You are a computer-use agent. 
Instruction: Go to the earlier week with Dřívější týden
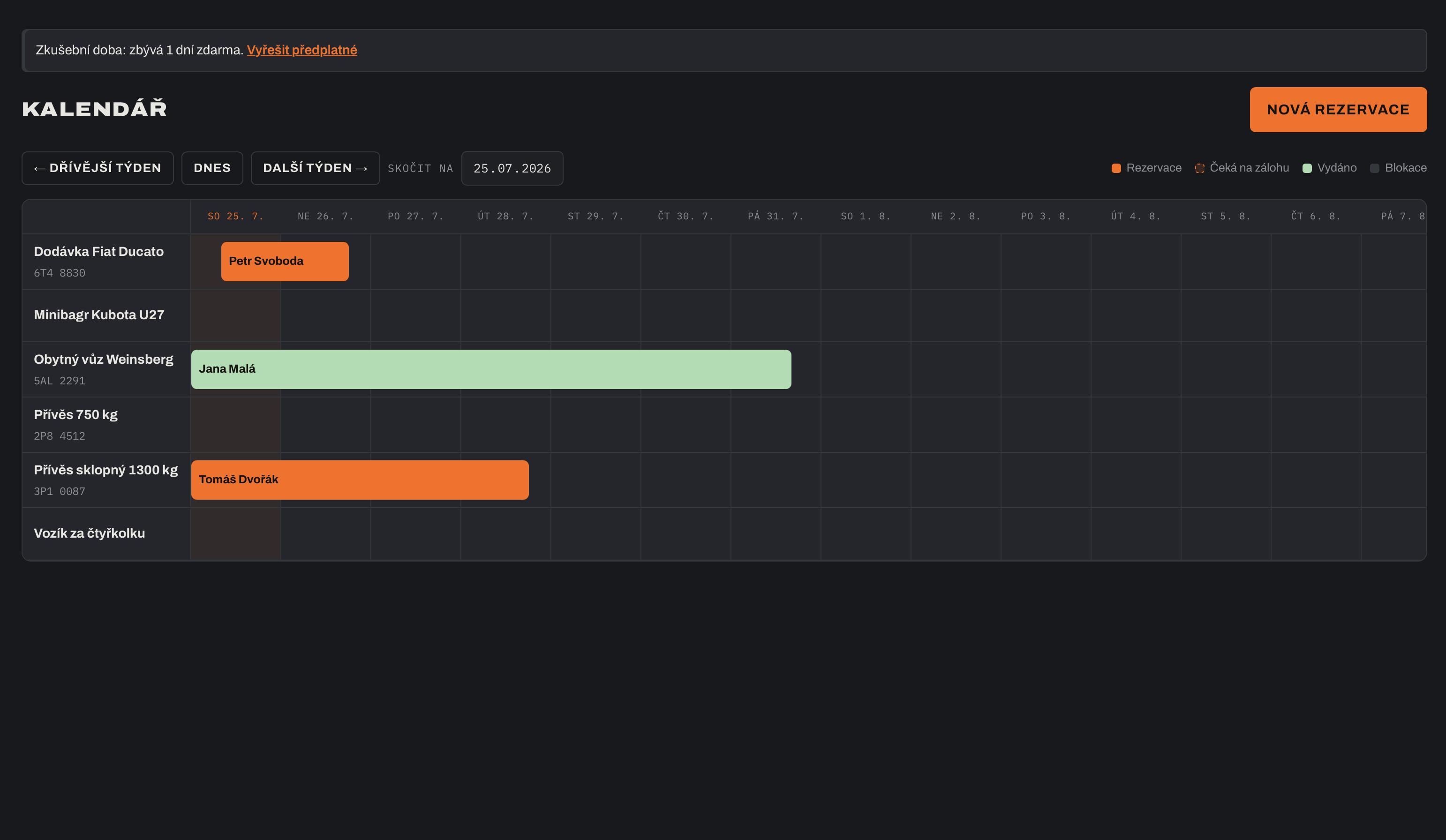click(98, 168)
